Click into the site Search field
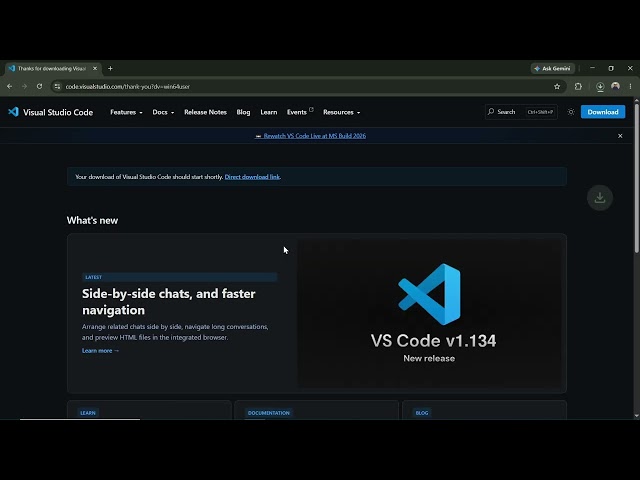This screenshot has height=480, width=640. 521,112
